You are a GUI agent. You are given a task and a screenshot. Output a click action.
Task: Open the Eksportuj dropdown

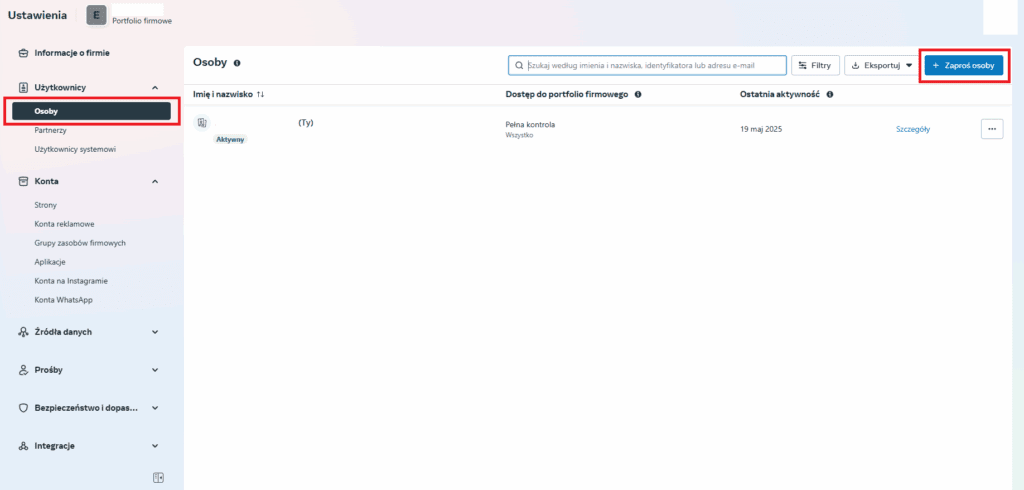882,65
